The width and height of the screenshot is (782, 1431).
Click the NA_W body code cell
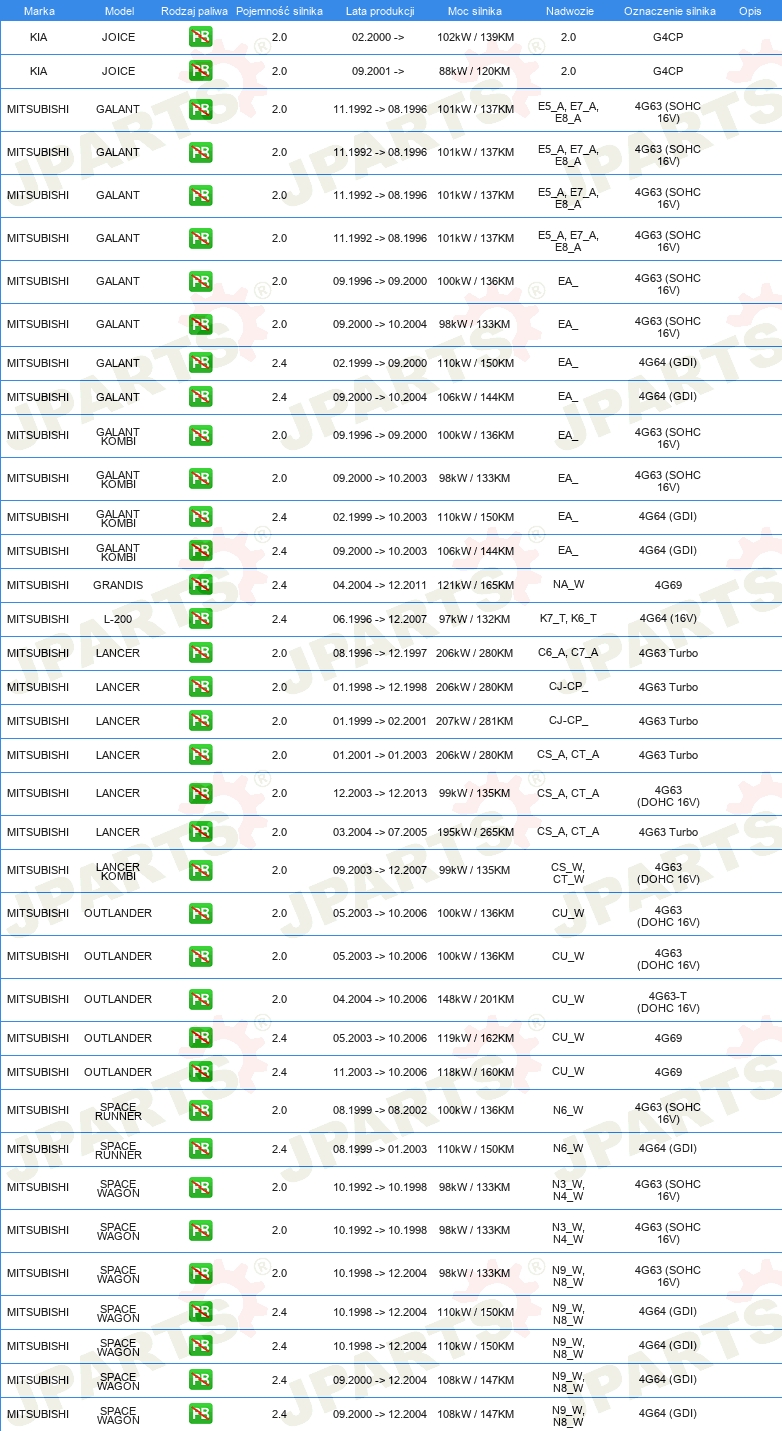(x=568, y=585)
